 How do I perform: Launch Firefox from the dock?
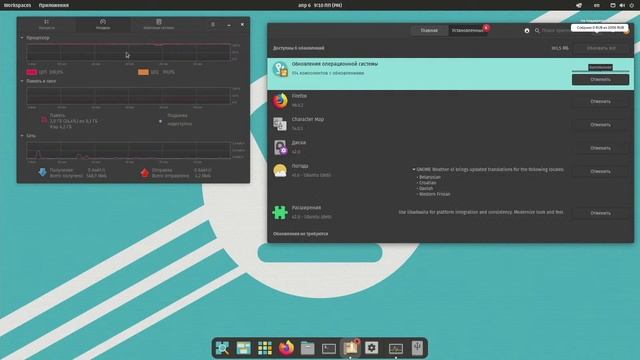pos(286,348)
